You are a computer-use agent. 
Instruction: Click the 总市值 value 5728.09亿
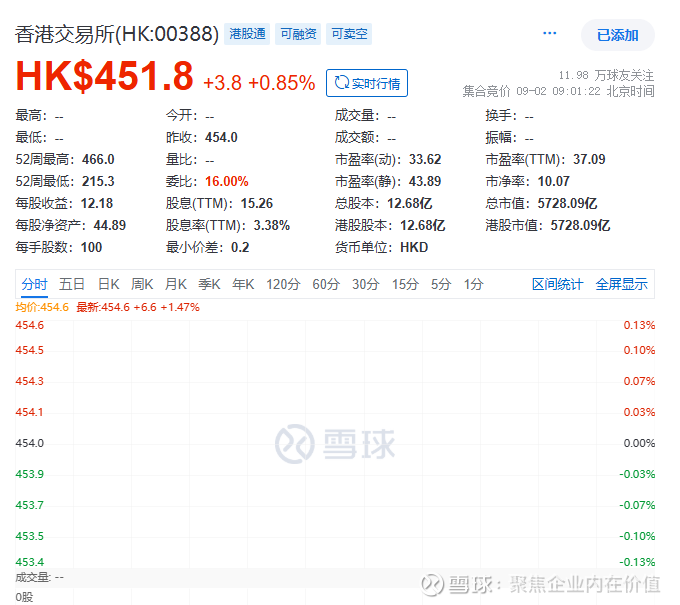pos(567,203)
